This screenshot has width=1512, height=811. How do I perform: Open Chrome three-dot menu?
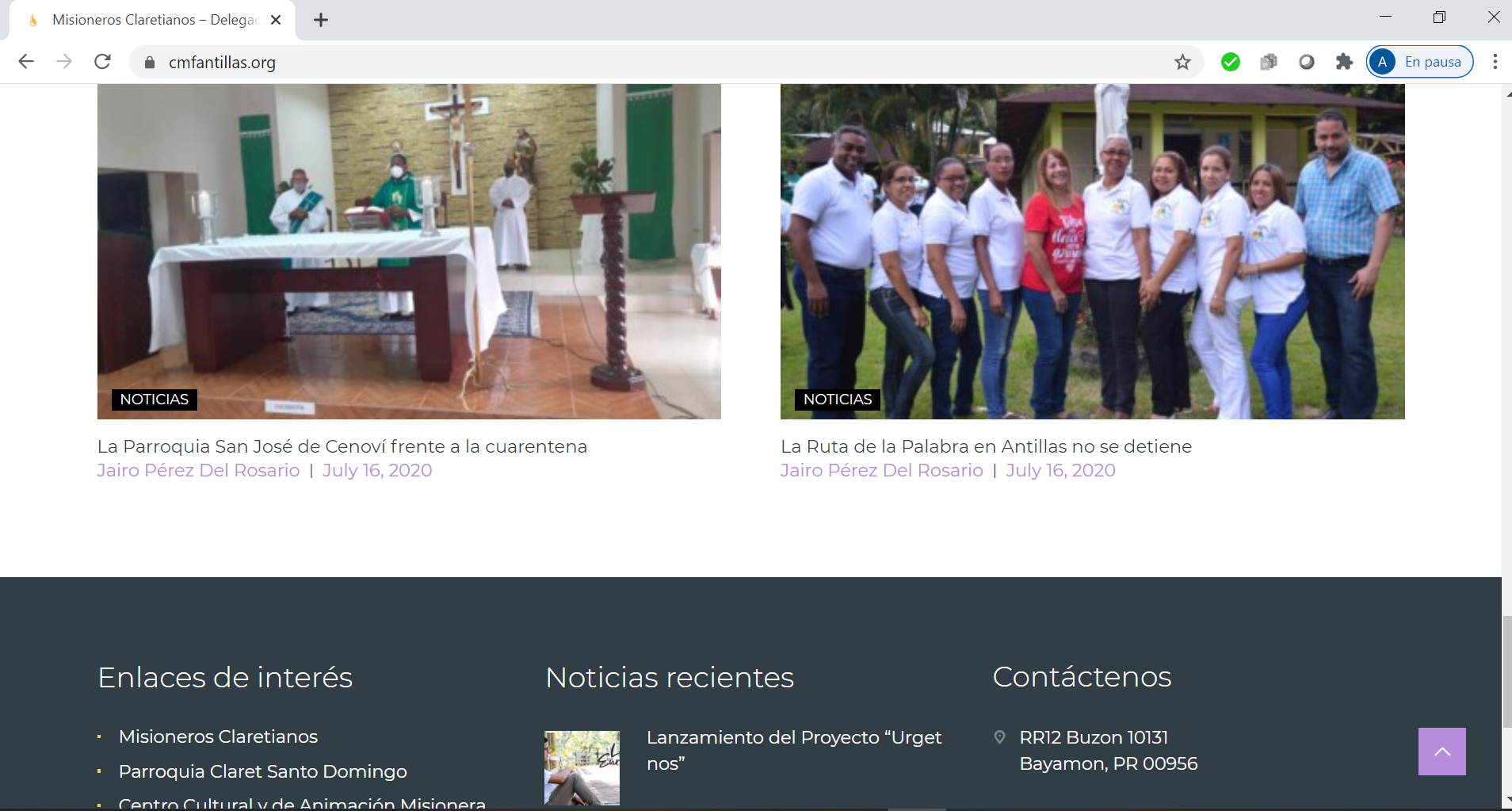click(x=1495, y=62)
